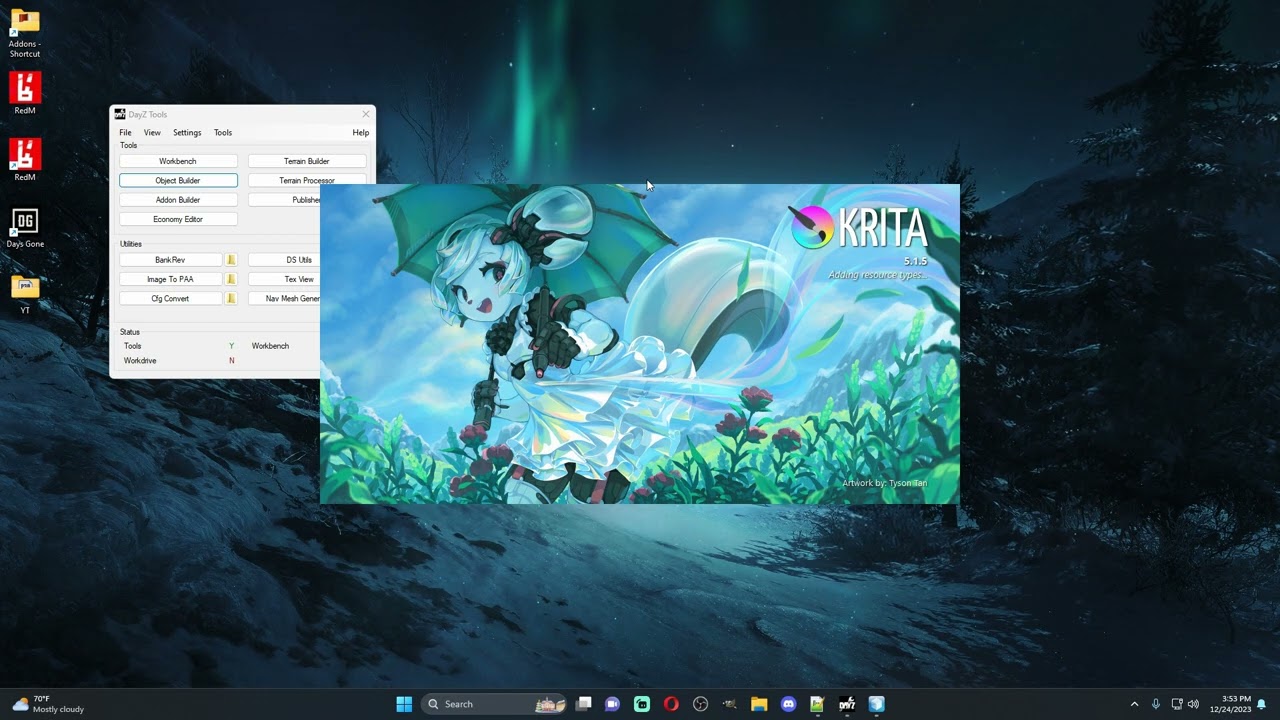Start the DS Utils utility
Screen dimensions: 1280x720
[x=284, y=260]
